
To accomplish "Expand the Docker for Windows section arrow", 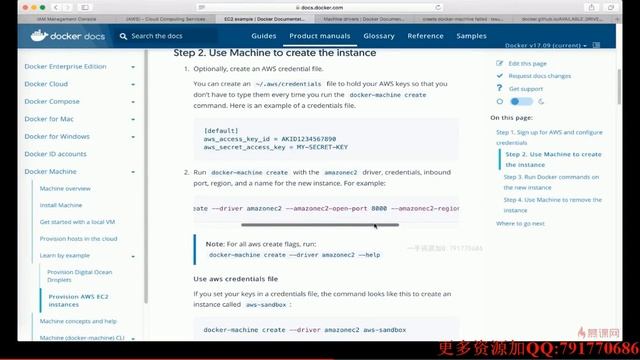I will click(133, 137).
